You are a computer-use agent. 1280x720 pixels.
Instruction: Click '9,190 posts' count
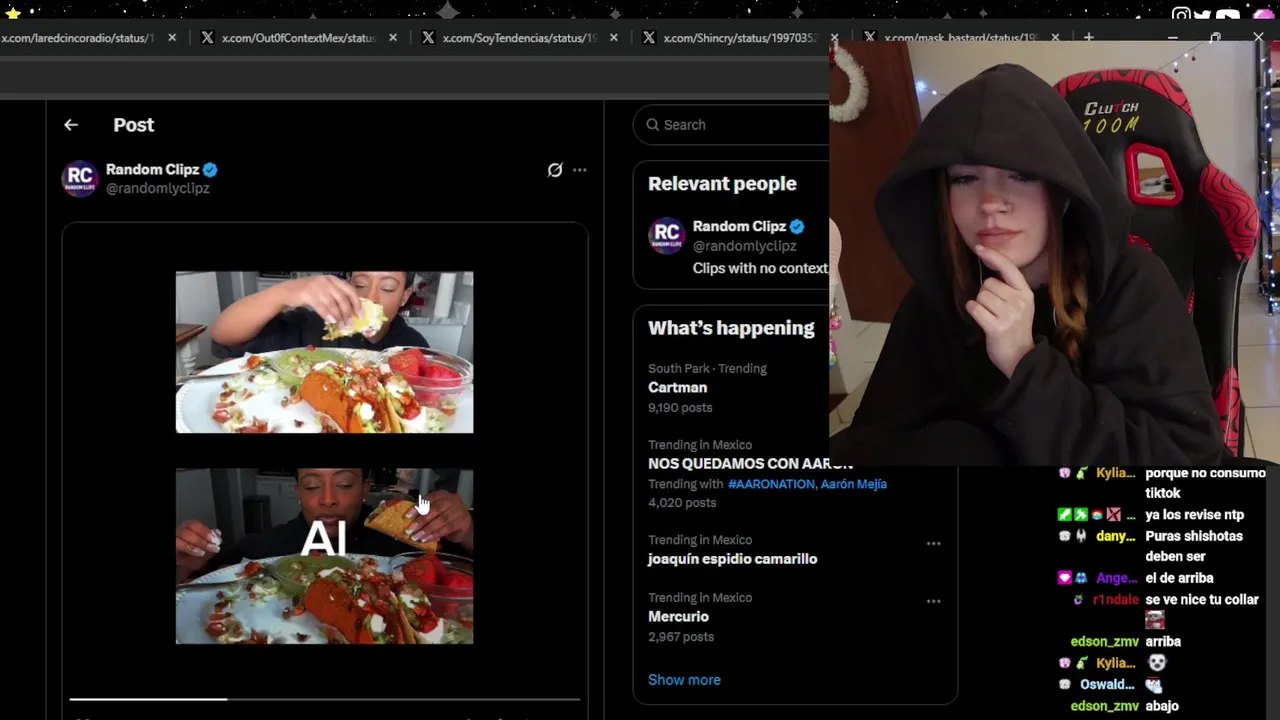coord(680,408)
